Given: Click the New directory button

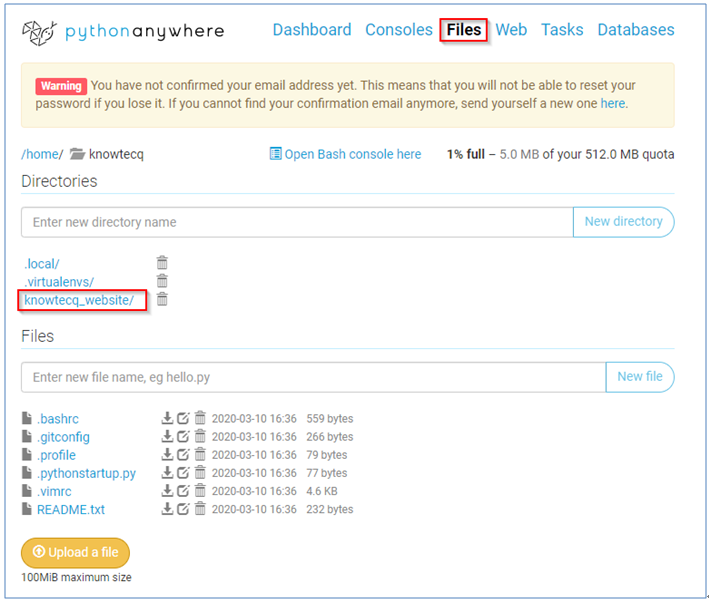Looking at the screenshot, I should (624, 222).
